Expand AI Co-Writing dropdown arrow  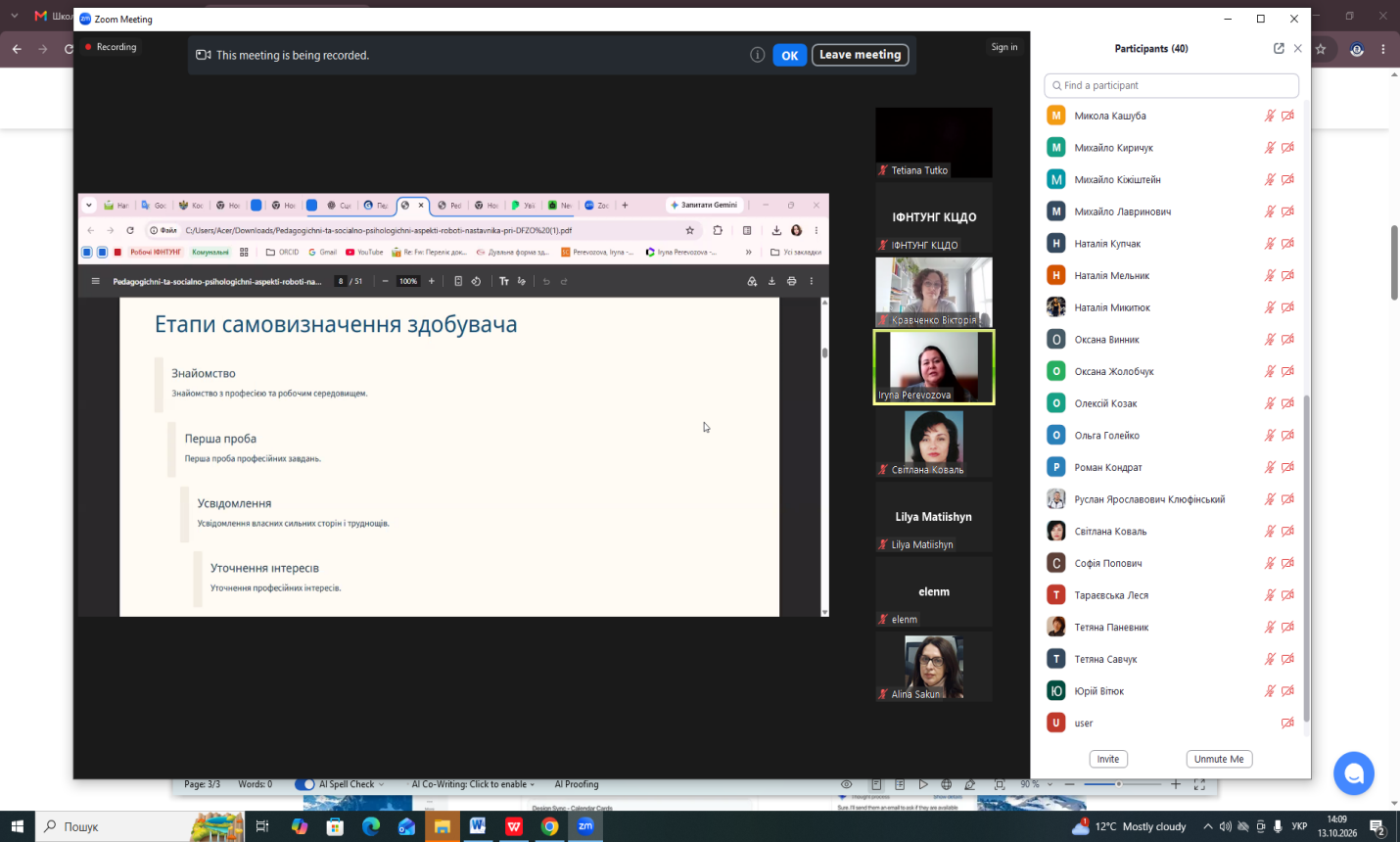533,784
